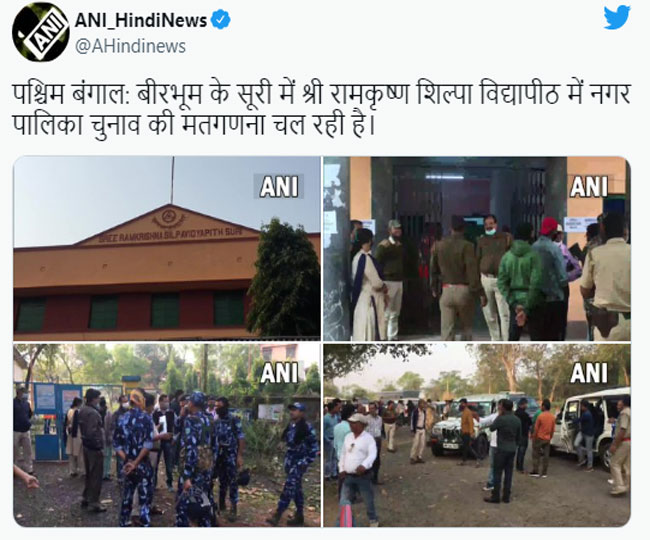Click the Hindi tweet text
The width and height of the screenshot is (650, 540).
(322, 109)
